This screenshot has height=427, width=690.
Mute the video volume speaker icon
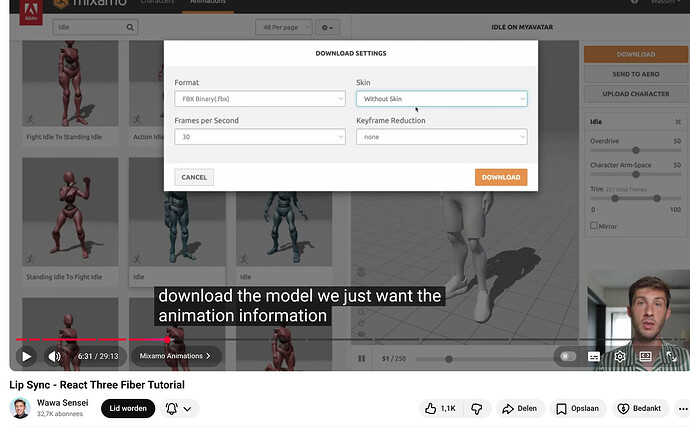(x=54, y=356)
